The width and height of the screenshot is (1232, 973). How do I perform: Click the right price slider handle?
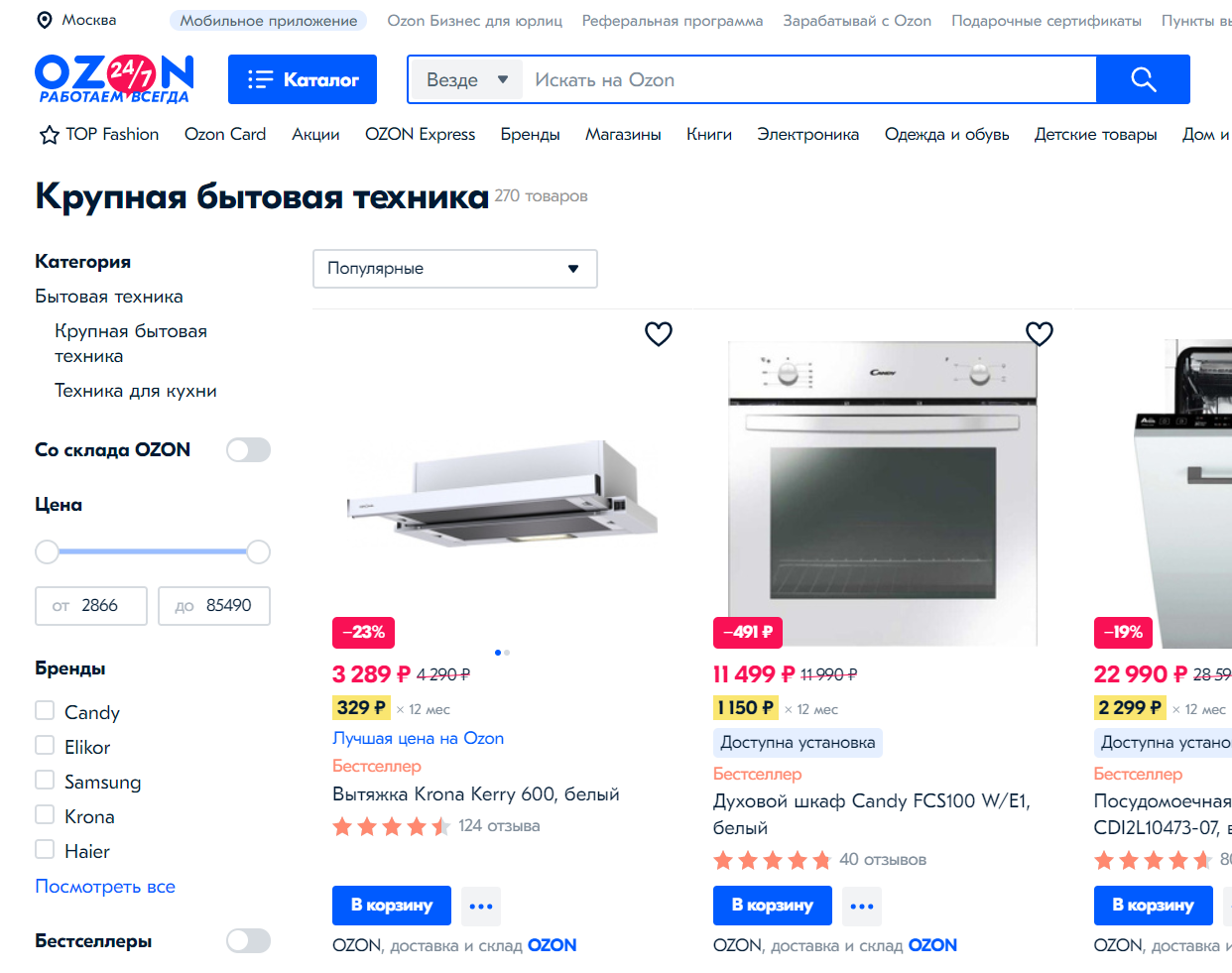(258, 552)
